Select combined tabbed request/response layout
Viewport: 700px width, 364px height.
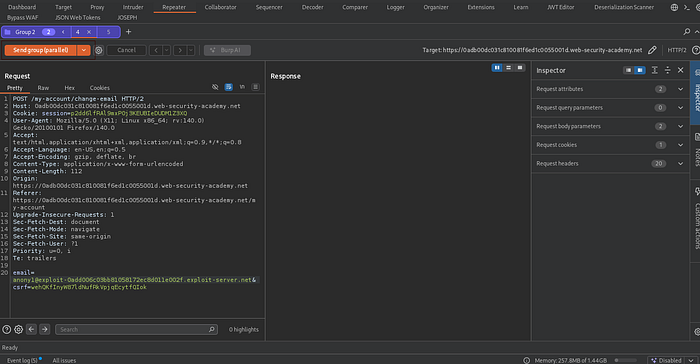pos(520,67)
